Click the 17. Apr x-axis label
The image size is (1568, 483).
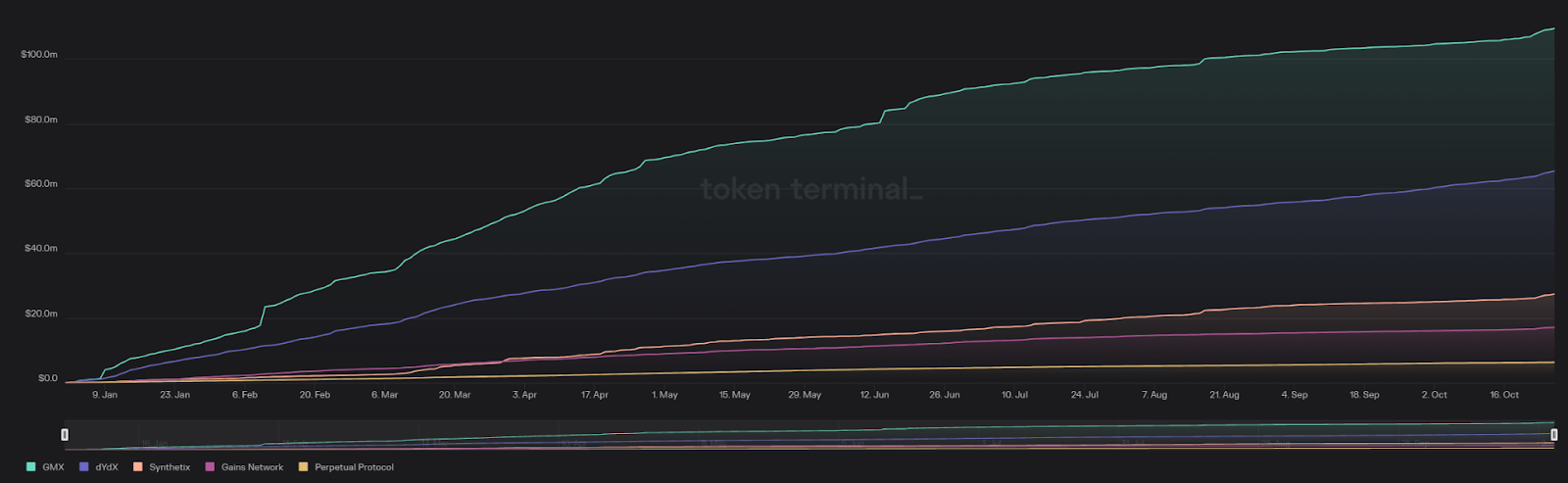(595, 395)
